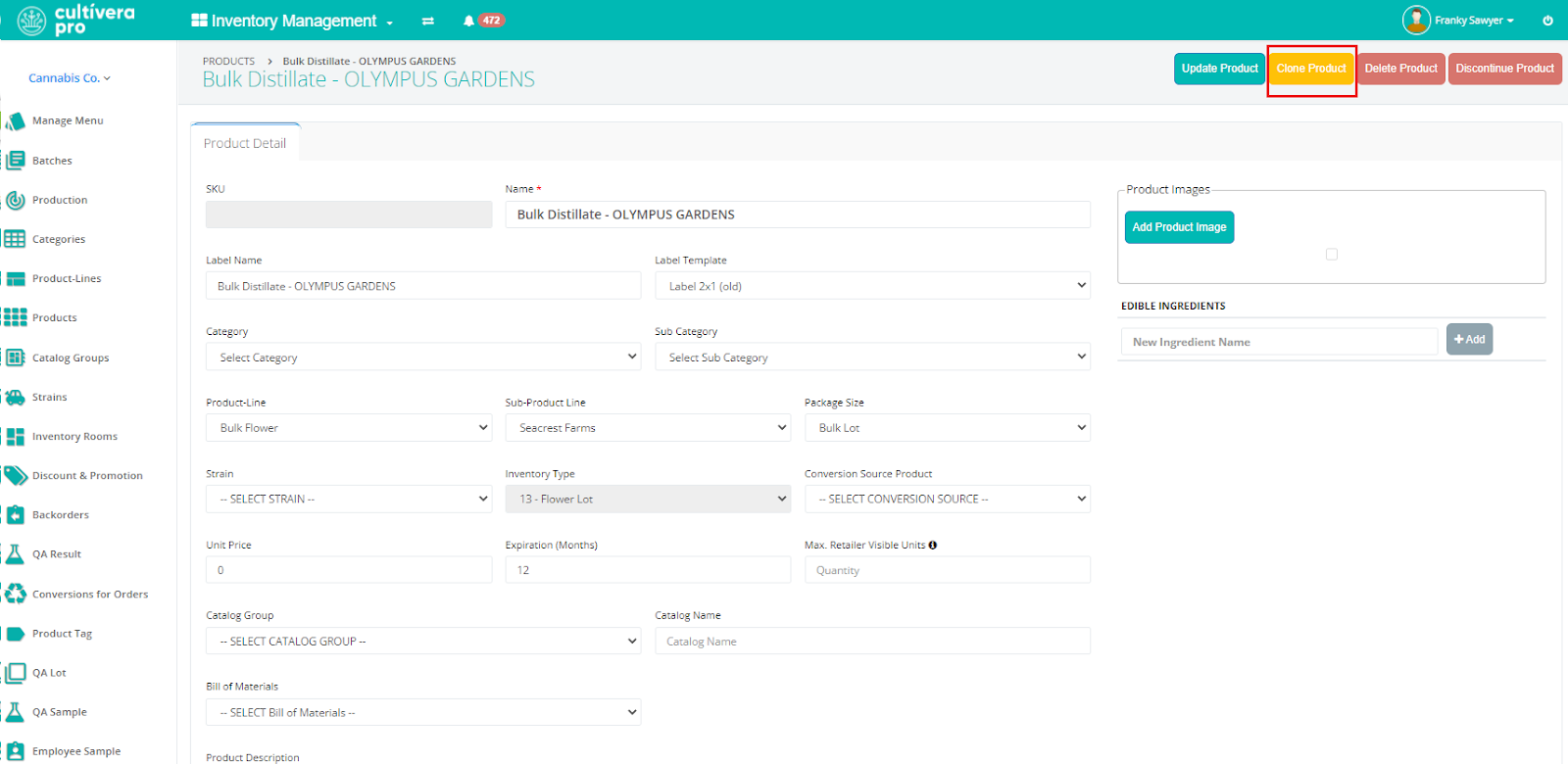Go to Batches in the sidebar
Viewport: 1568px width, 764px height.
point(52,161)
